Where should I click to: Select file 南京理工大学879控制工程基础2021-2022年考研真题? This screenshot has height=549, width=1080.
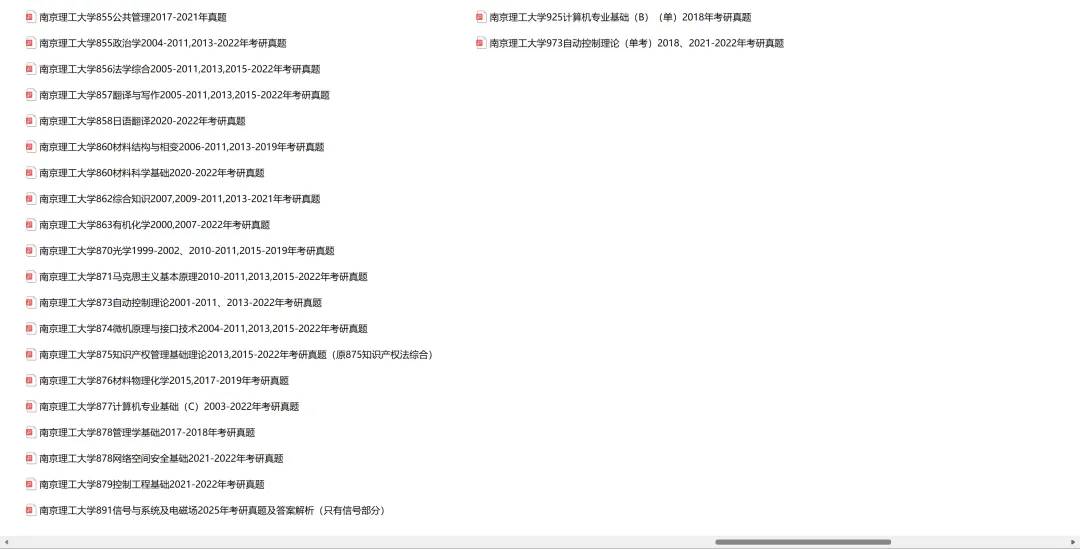tap(152, 484)
